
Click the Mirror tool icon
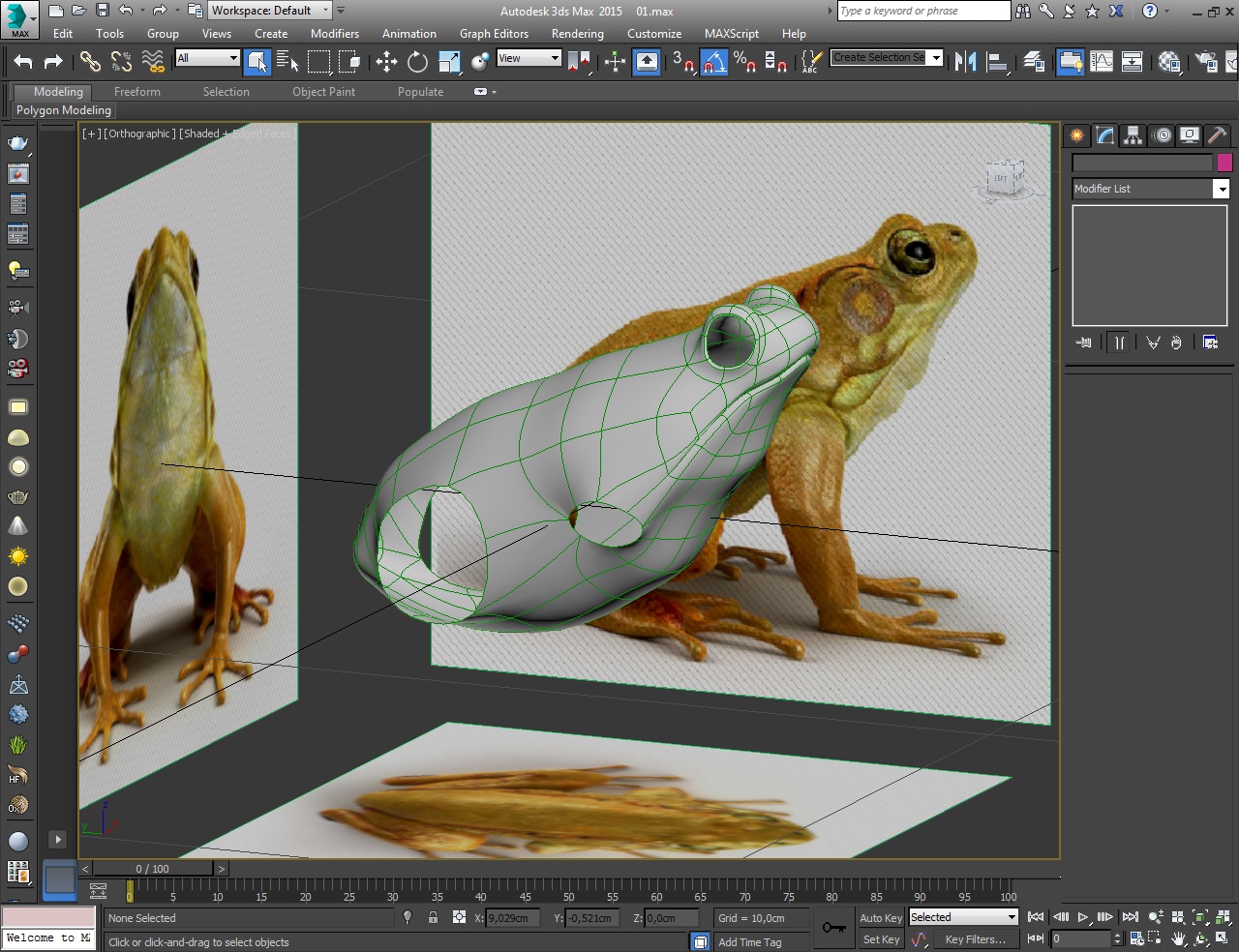[965, 62]
